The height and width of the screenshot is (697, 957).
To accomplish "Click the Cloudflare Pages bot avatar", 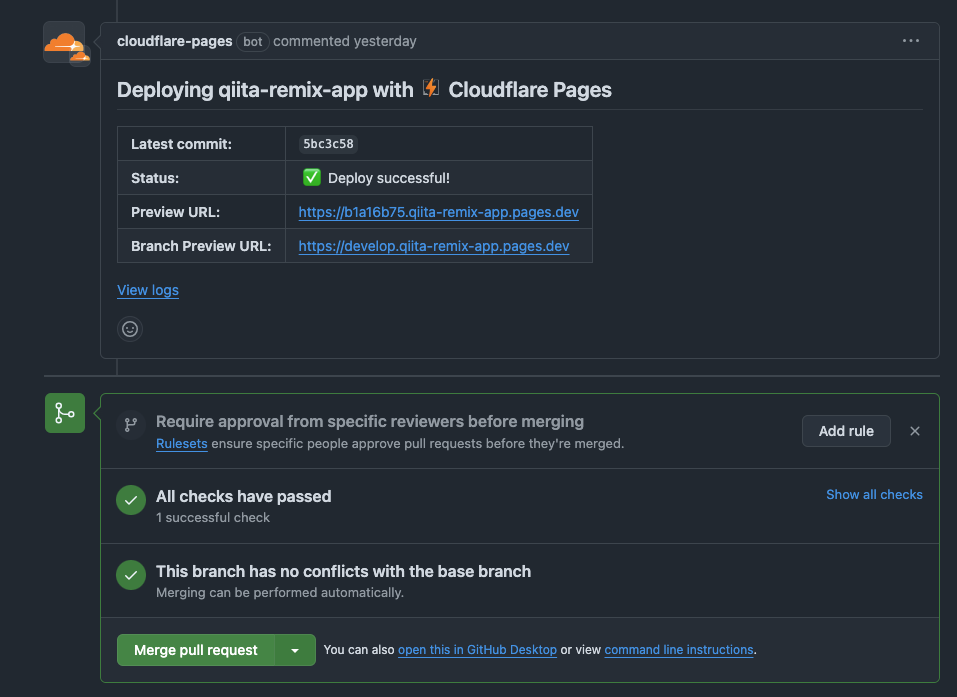I will pos(64,42).
